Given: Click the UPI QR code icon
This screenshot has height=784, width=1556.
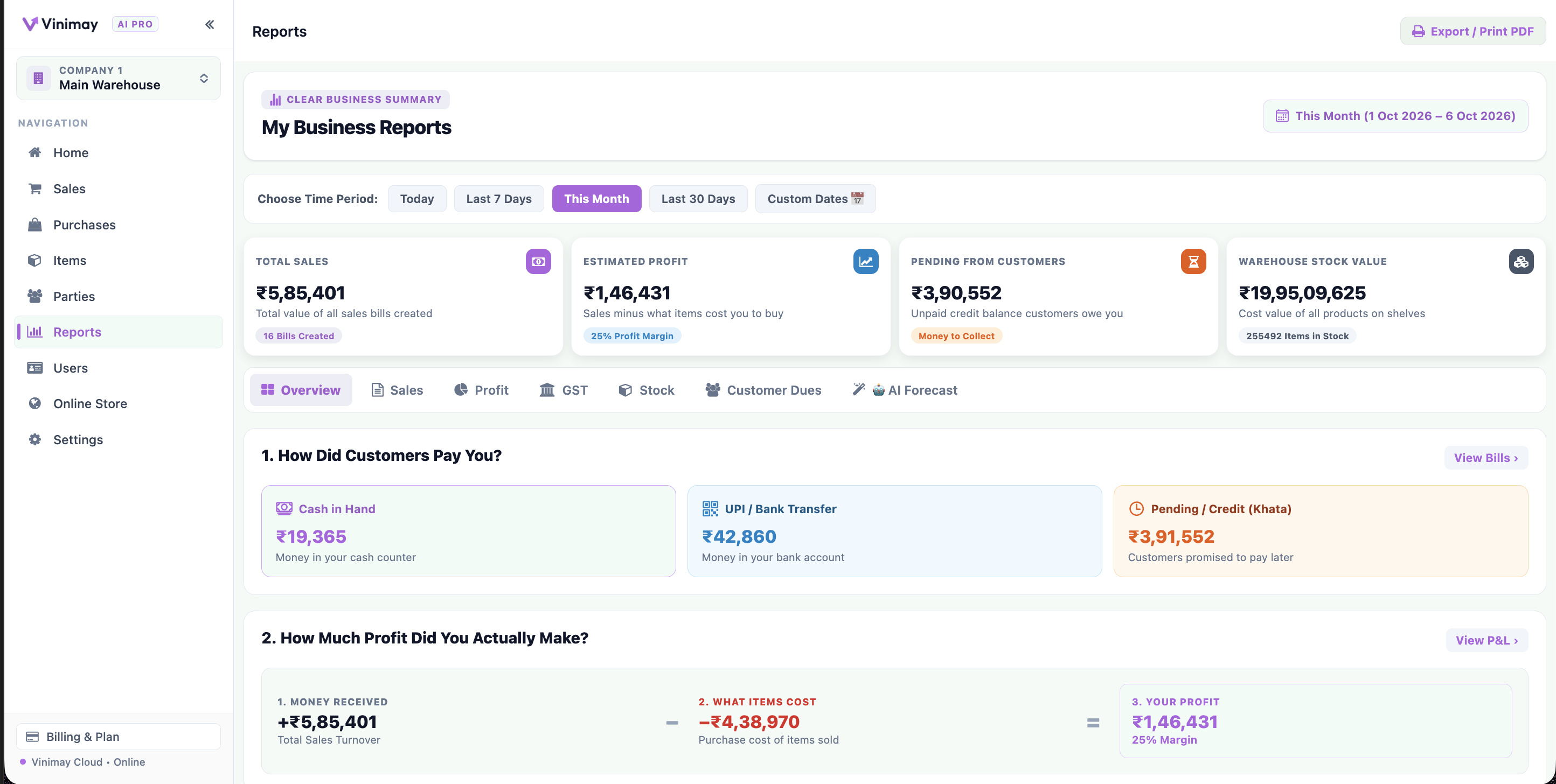Looking at the screenshot, I should tap(710, 508).
